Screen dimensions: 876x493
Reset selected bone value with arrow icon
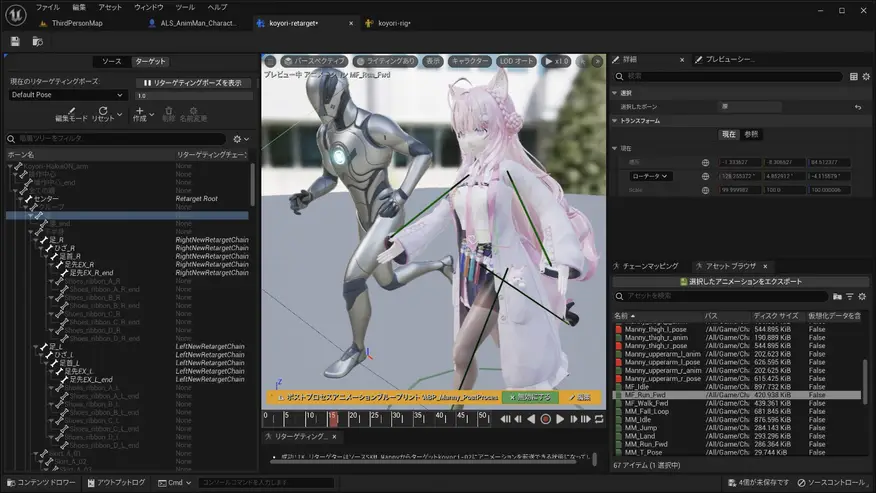tap(858, 107)
